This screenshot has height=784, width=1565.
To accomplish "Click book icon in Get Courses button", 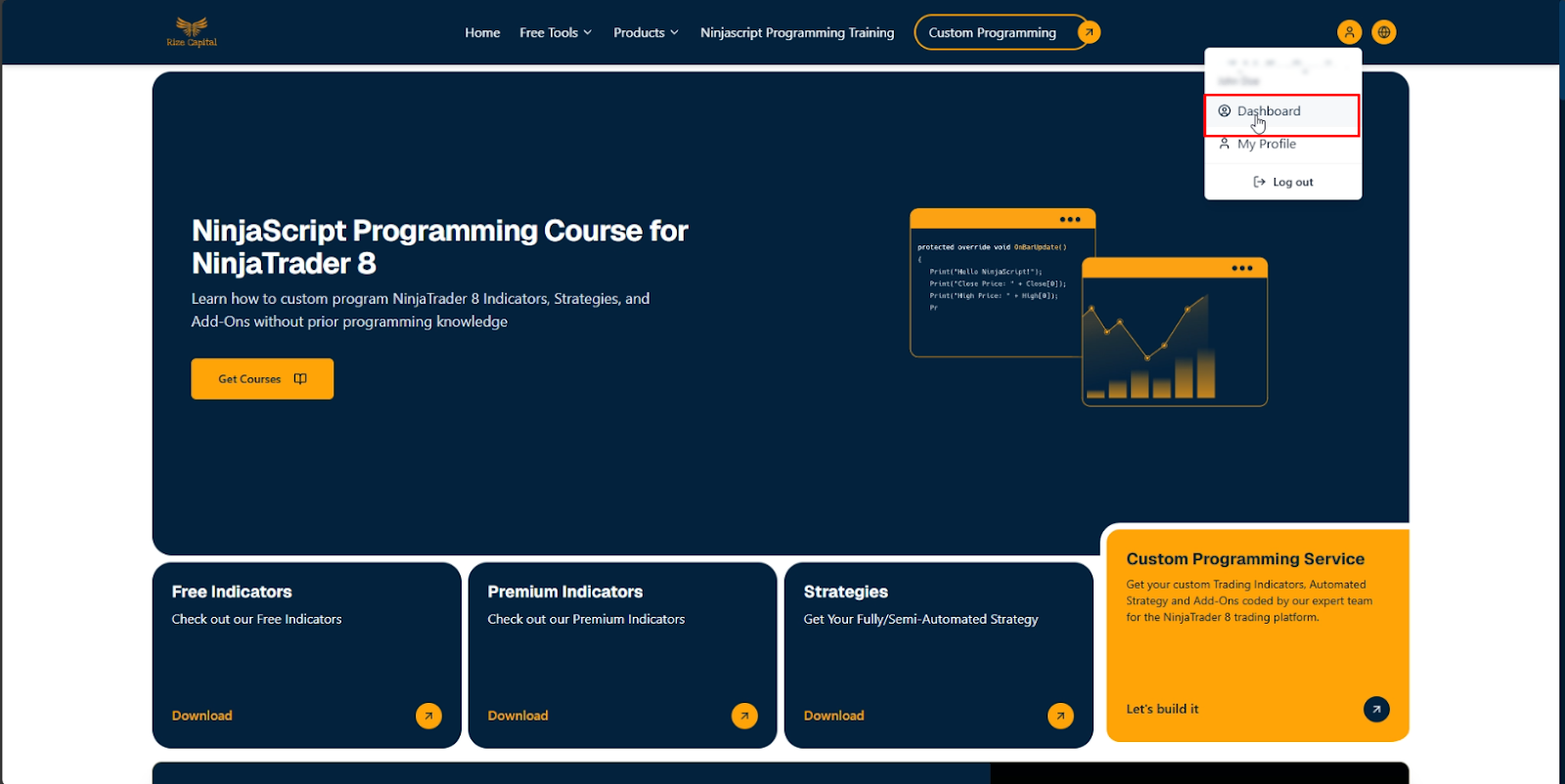I will click(300, 378).
